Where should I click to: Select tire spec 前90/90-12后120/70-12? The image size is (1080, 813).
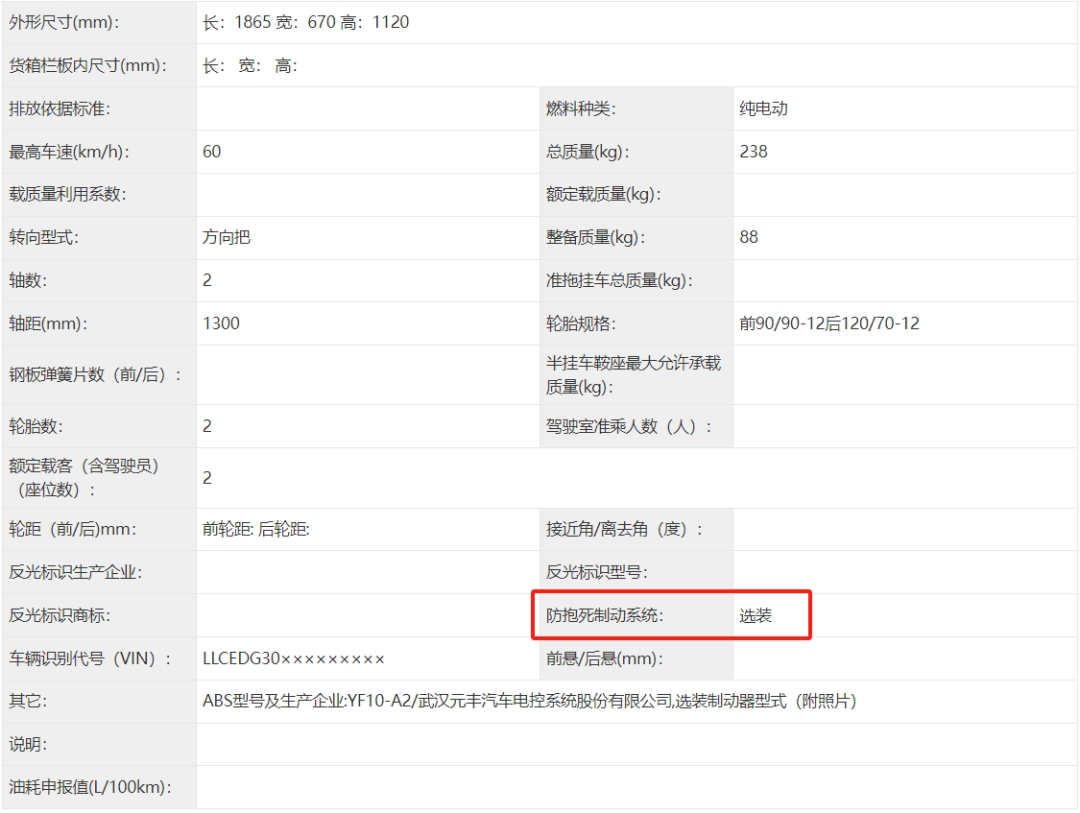[x=829, y=323]
